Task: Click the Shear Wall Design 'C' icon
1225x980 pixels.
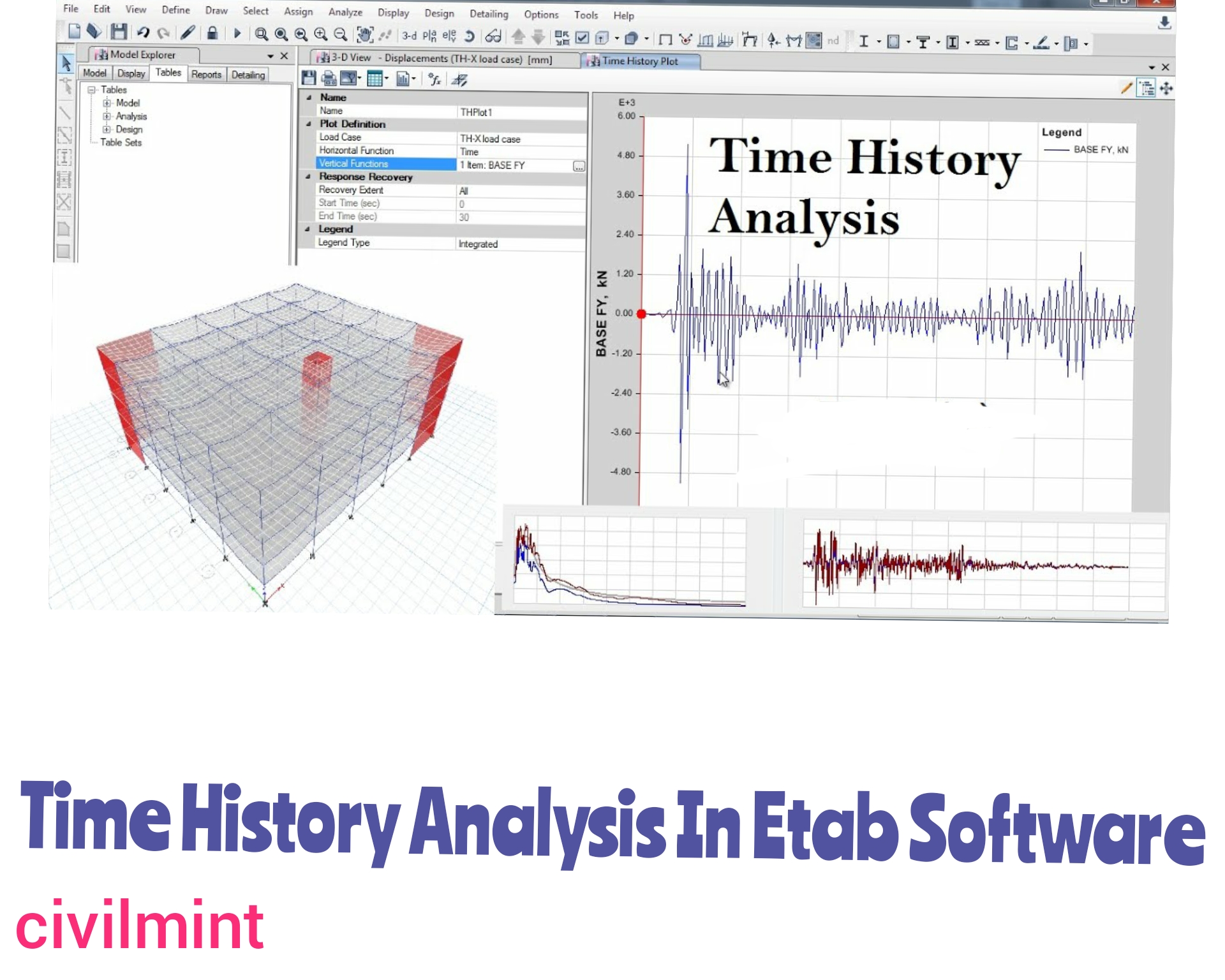Action: pos(1011,43)
